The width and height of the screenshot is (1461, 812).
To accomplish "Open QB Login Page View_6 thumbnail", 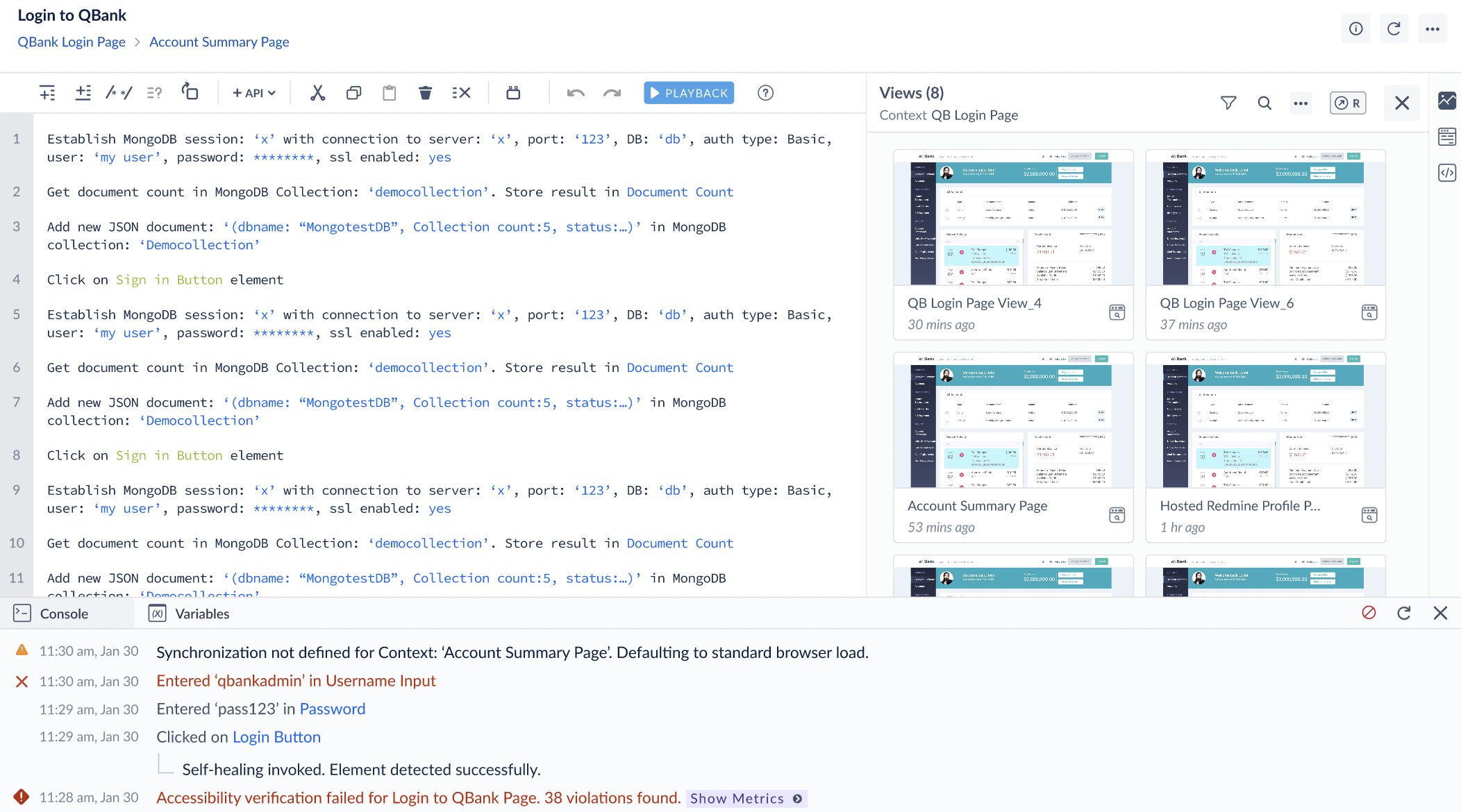I will pos(1265,217).
